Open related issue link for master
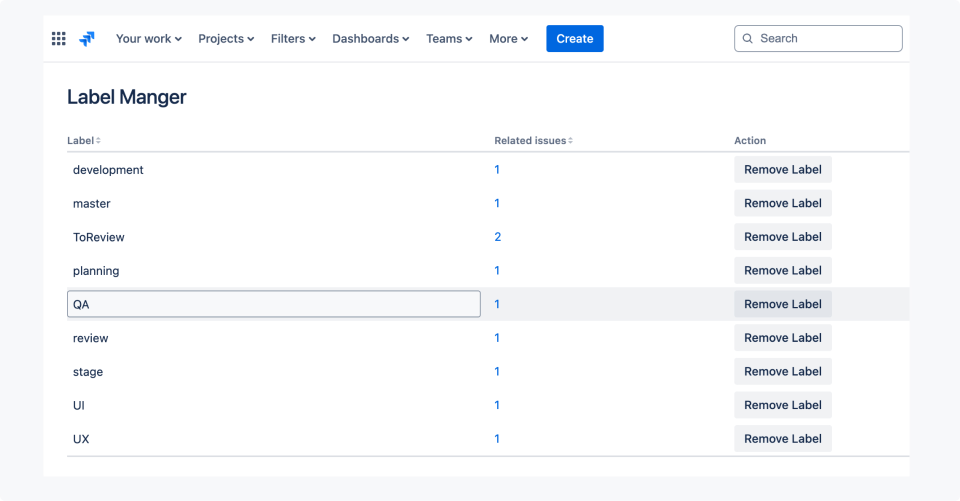960x501 pixels. [x=497, y=203]
